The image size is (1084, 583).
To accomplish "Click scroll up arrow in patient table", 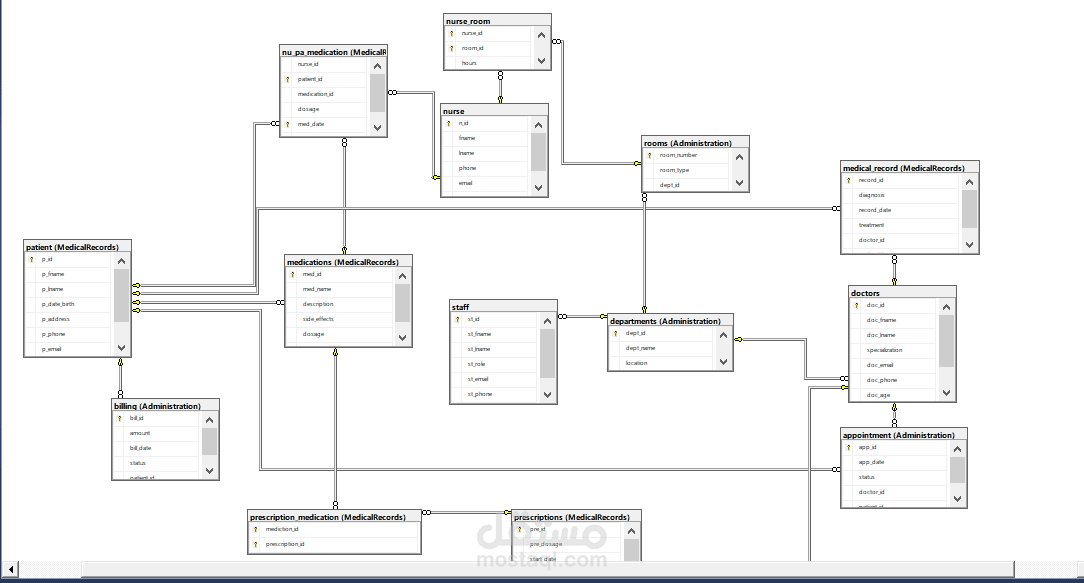I will point(122,261).
